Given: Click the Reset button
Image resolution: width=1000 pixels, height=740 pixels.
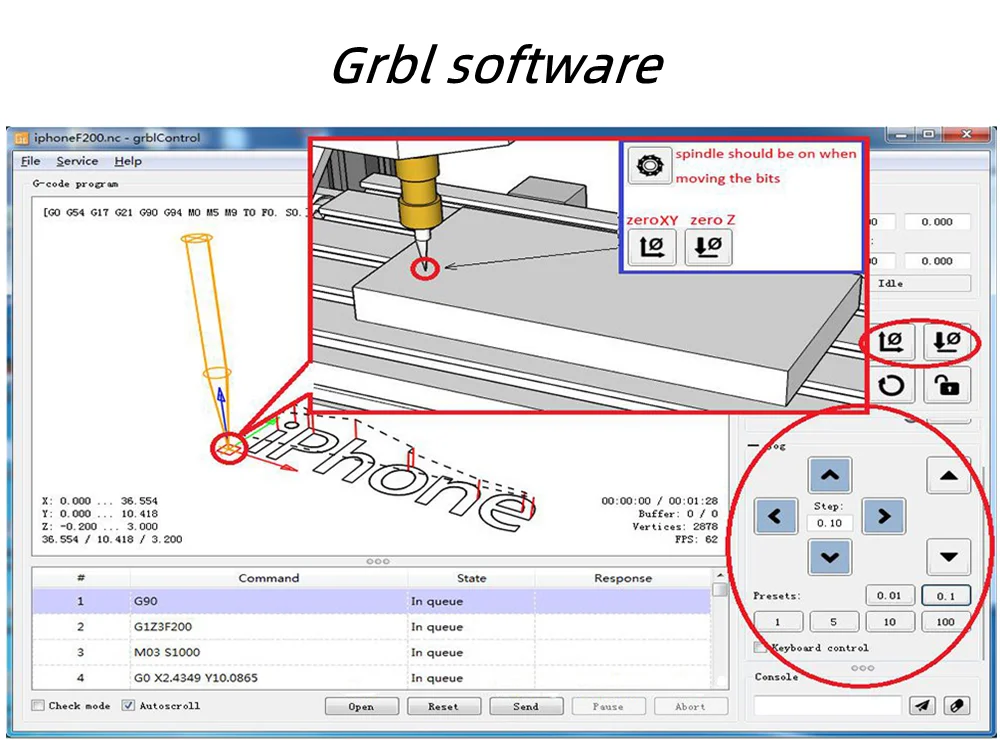Looking at the screenshot, I should click(443, 706).
